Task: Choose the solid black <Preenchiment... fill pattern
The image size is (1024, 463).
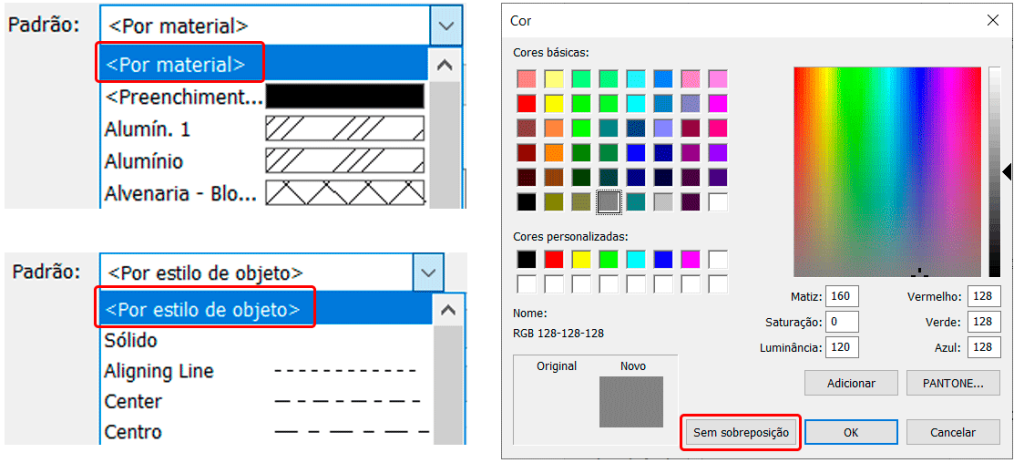Action: coord(264,97)
